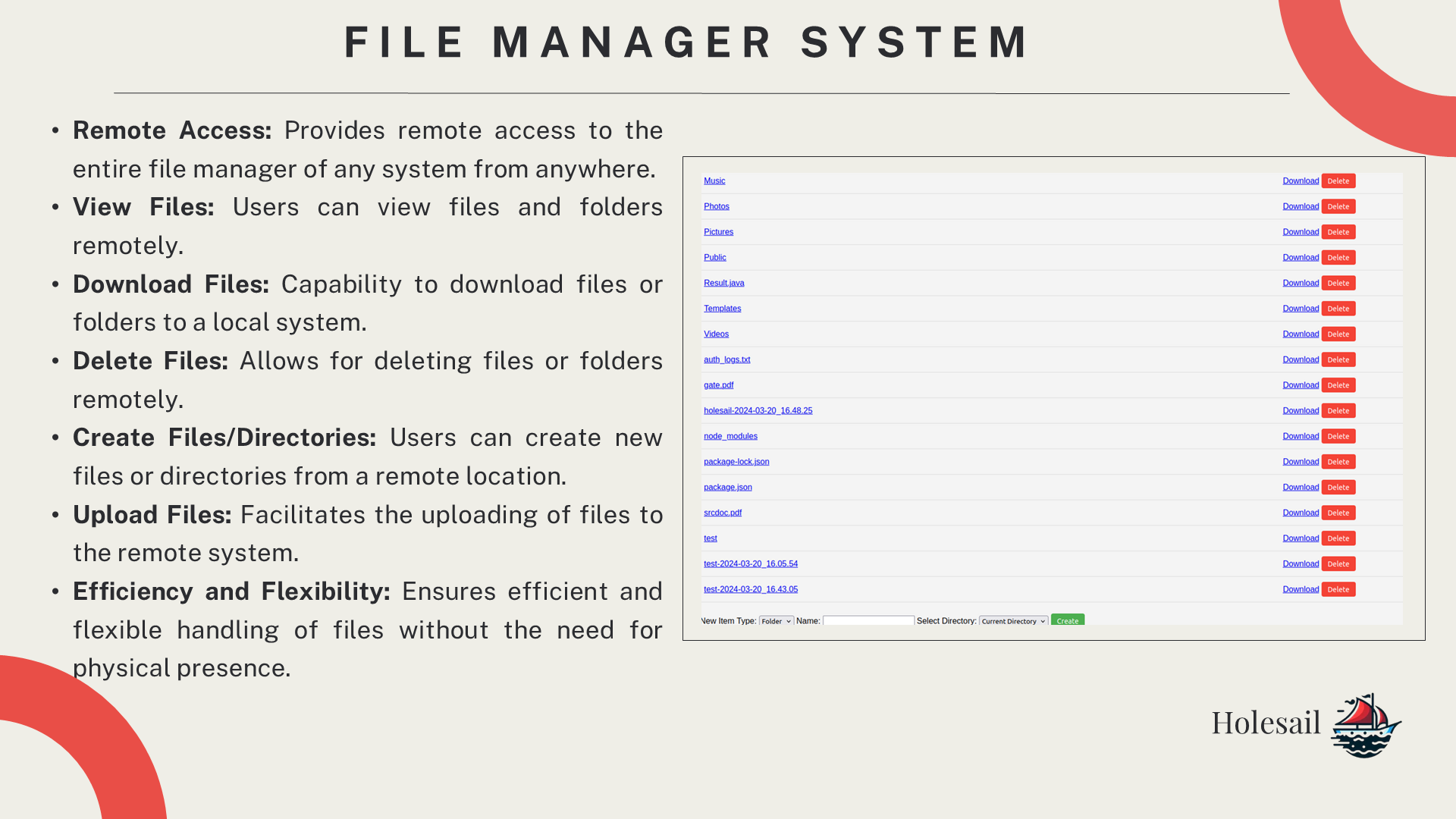
Task: Open the Videos folder link
Action: (716, 334)
